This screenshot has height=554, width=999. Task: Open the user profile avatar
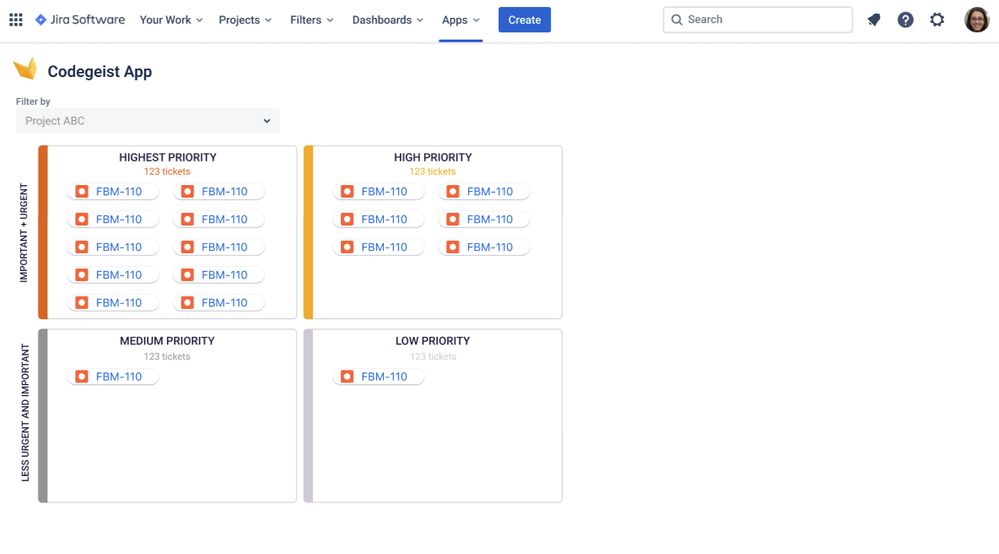coord(976,20)
